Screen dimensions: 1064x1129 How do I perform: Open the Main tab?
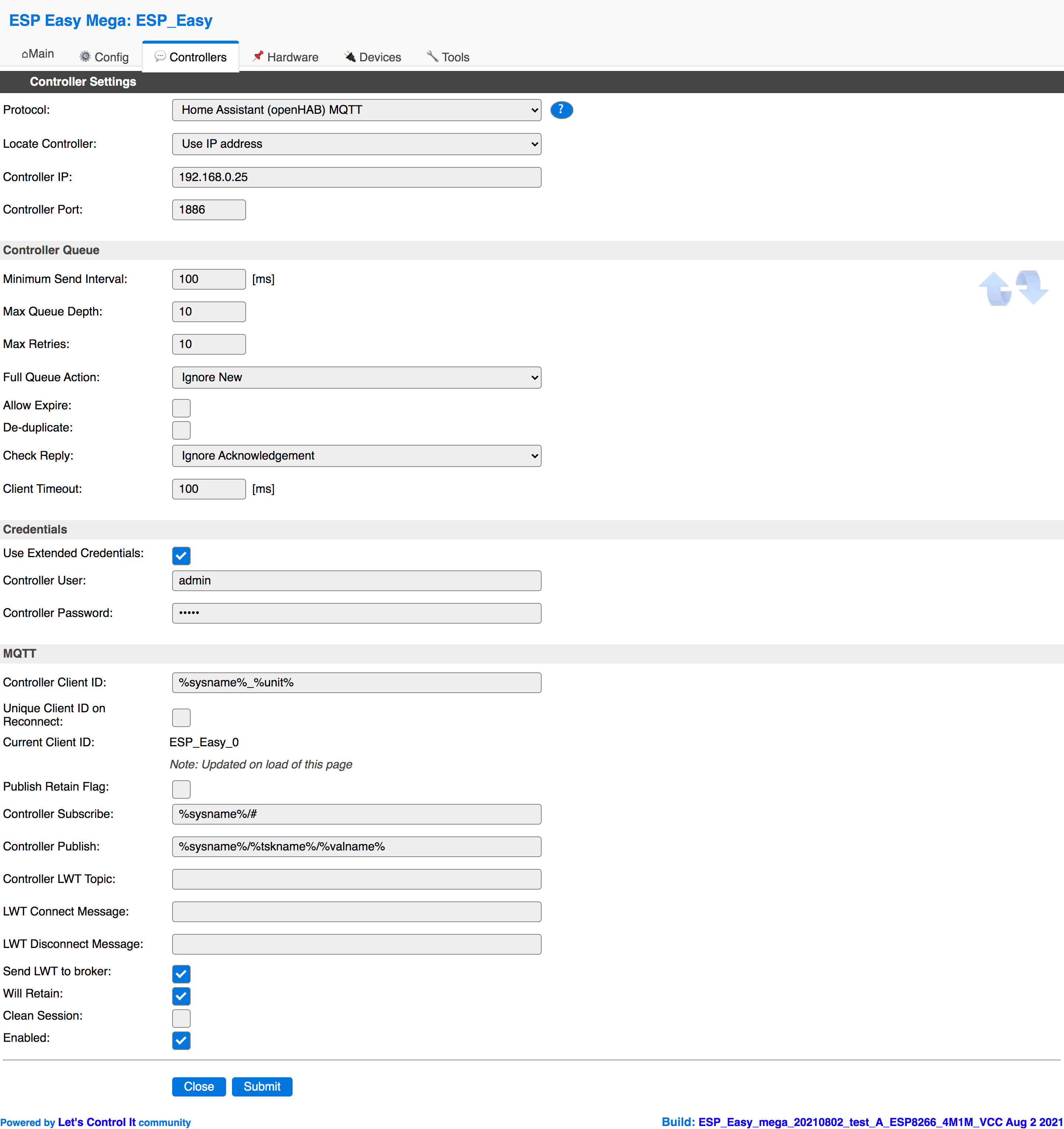[x=38, y=54]
